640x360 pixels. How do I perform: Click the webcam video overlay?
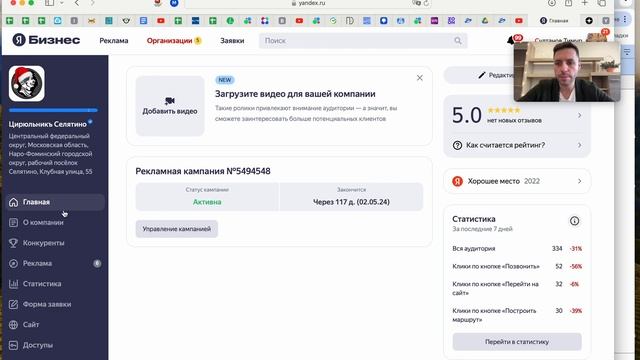click(x=567, y=71)
